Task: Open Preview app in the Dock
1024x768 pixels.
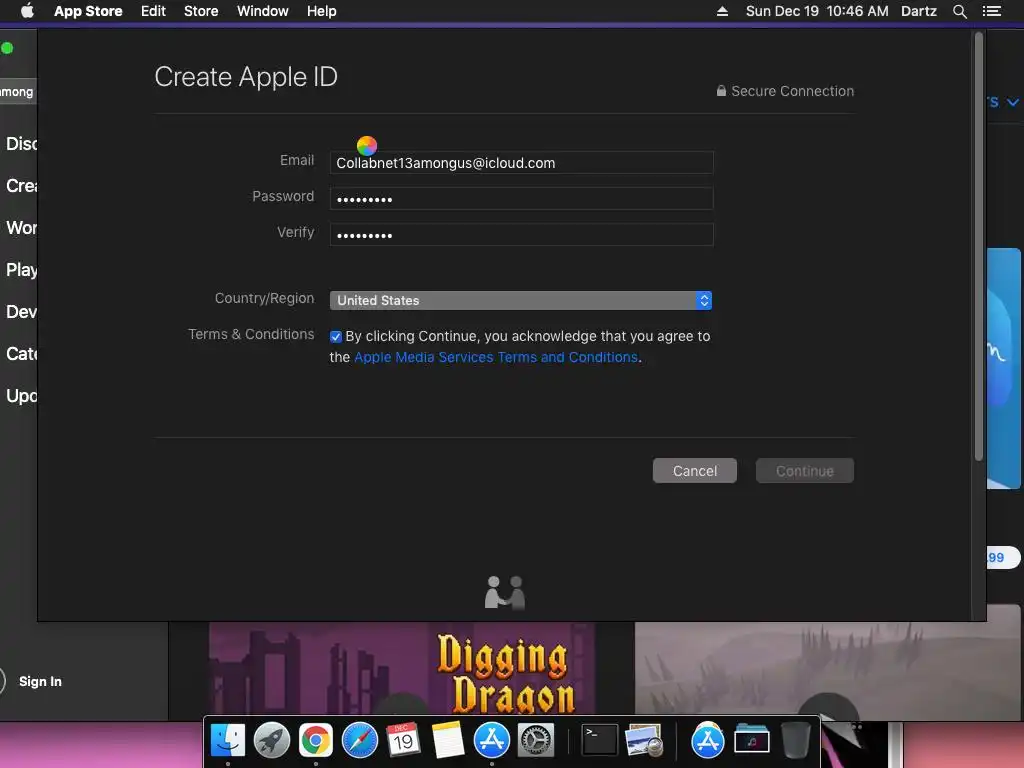Action: tap(644, 741)
